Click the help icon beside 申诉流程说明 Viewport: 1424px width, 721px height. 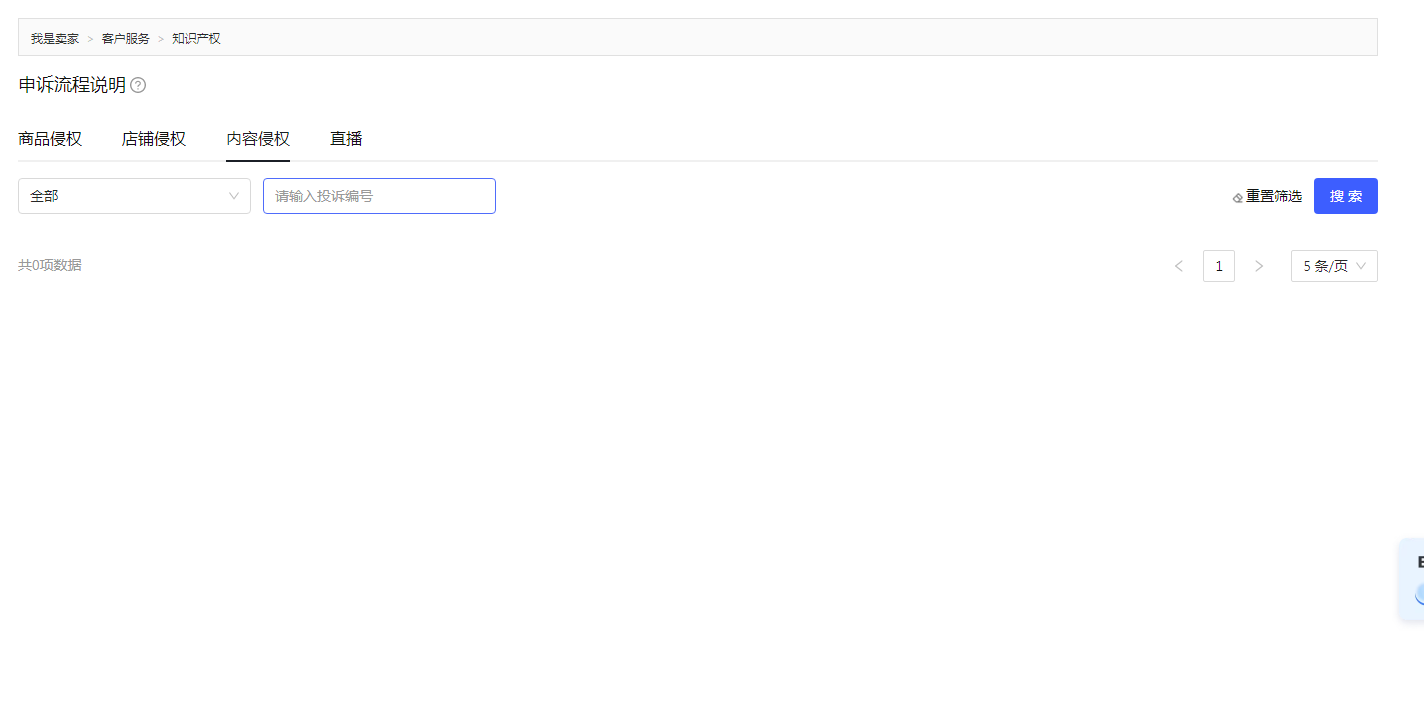click(138, 86)
